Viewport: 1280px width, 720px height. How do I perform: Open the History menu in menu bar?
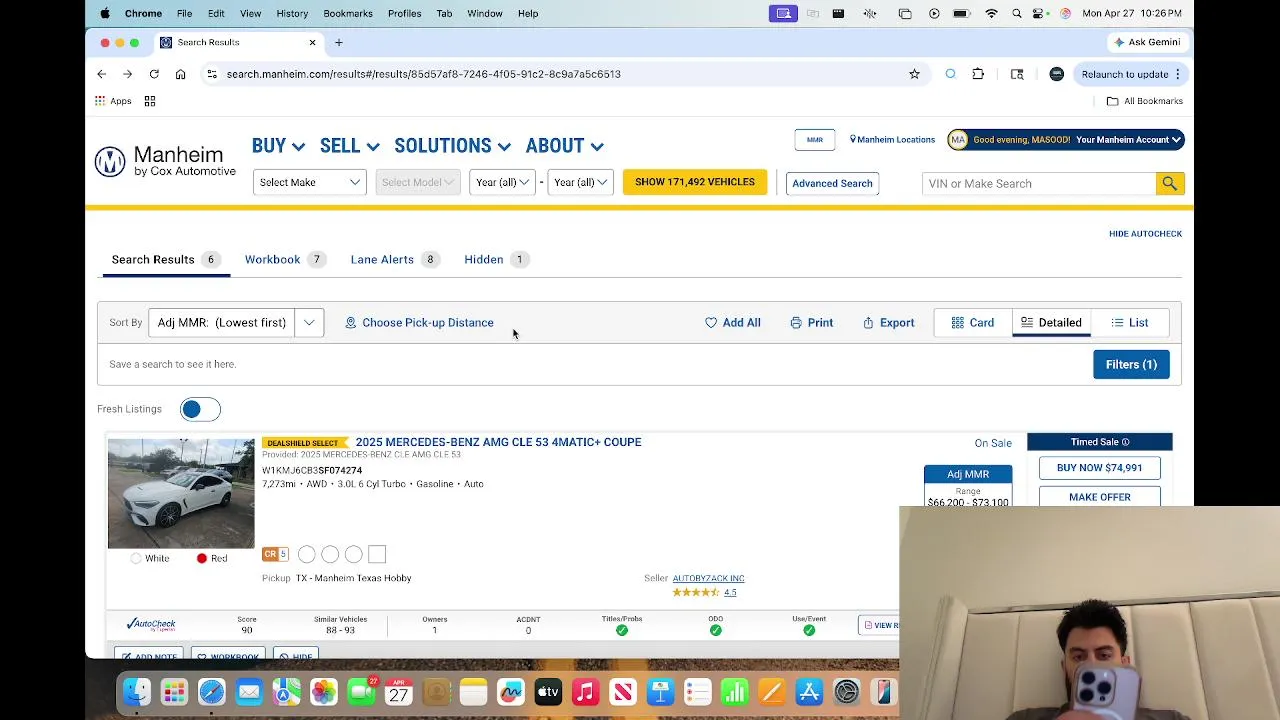(x=292, y=13)
